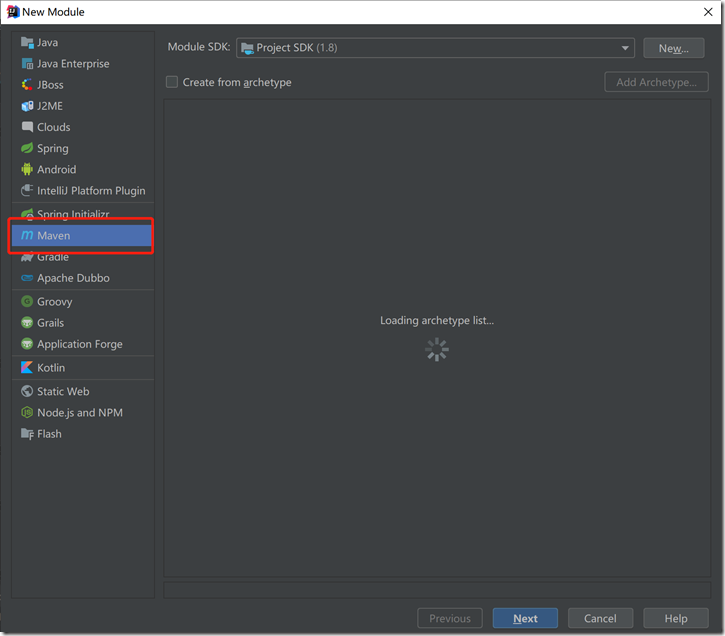Choose Clouds module type label

pos(54,127)
